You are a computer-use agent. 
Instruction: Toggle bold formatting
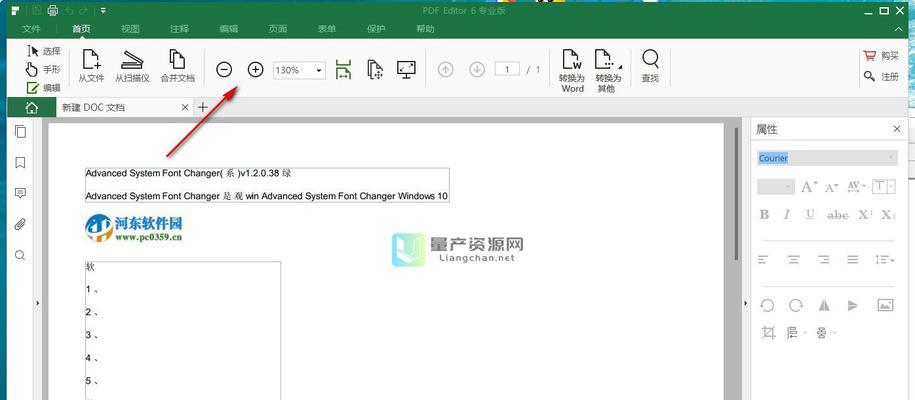[764, 215]
